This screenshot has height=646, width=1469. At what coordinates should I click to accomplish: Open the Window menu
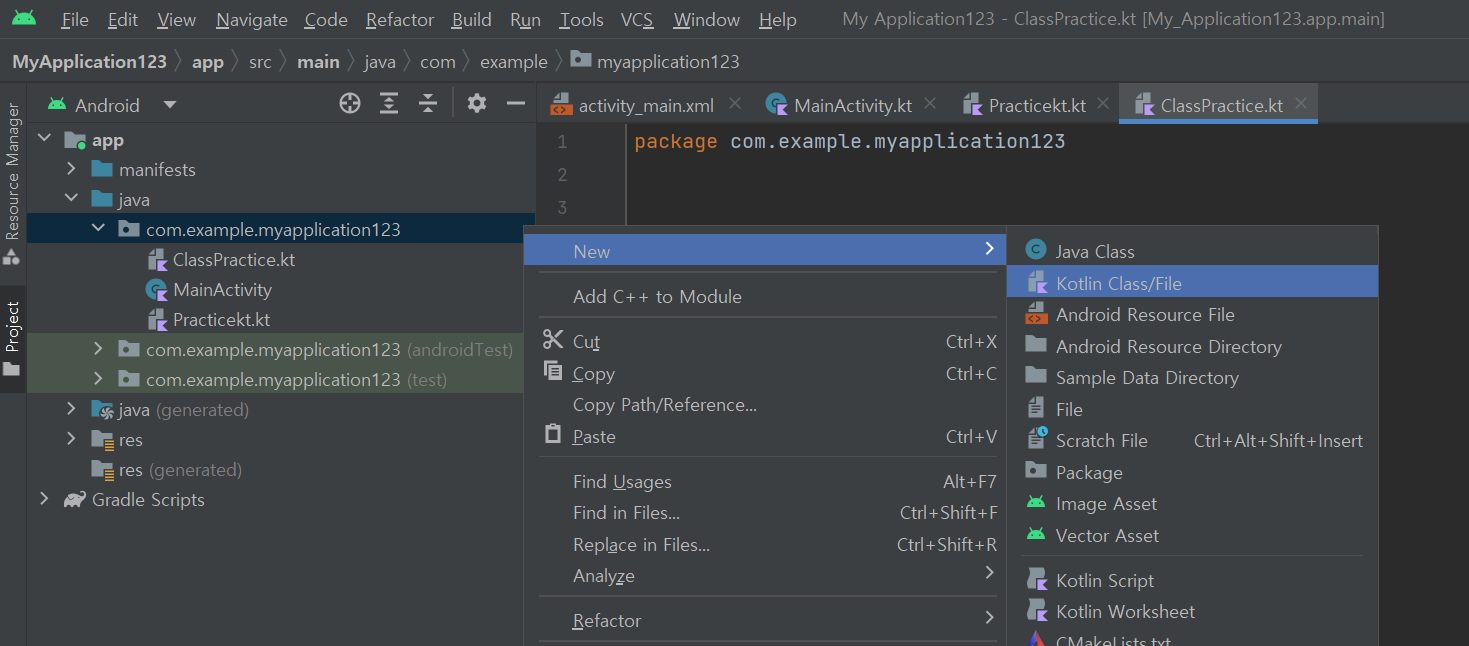(707, 20)
